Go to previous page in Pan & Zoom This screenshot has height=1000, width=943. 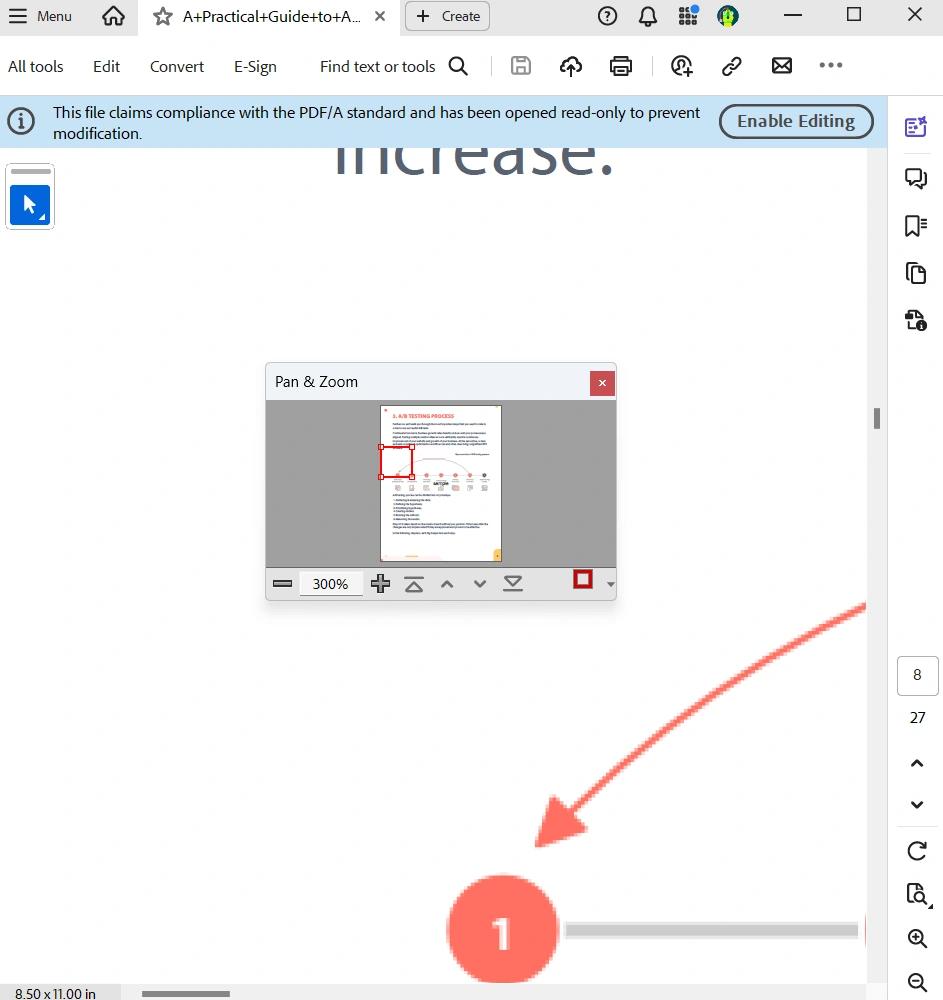447,584
